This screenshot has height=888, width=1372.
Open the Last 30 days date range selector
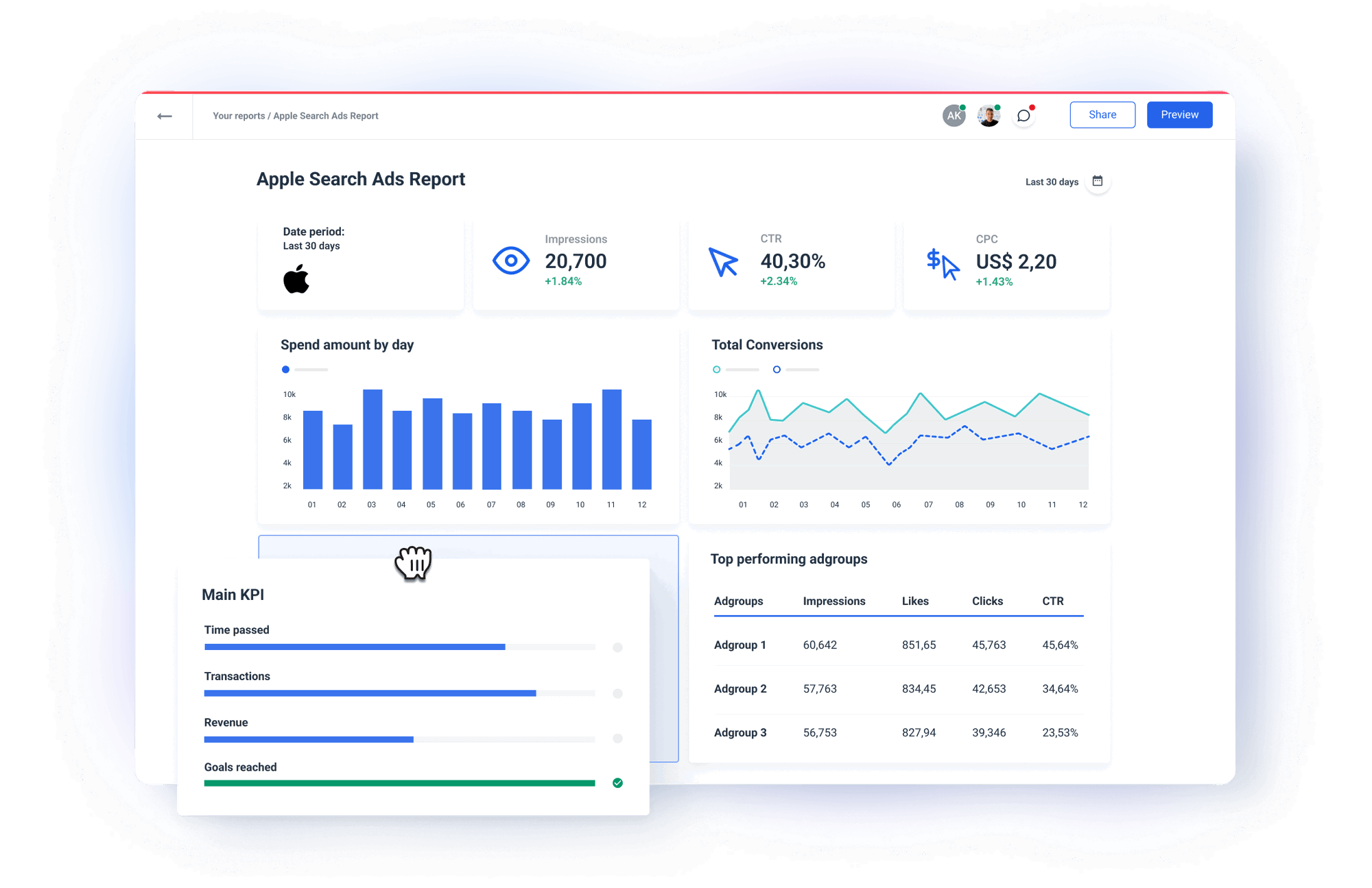pos(1052,182)
